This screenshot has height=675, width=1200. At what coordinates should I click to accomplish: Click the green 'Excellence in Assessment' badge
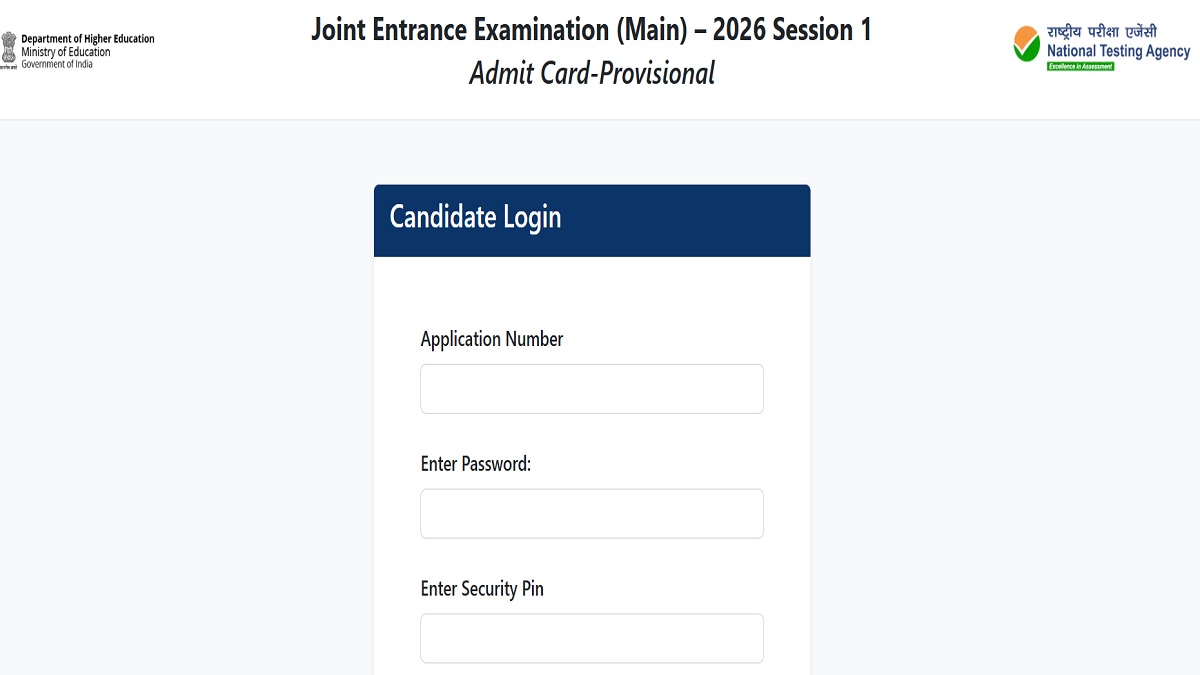(x=1080, y=66)
